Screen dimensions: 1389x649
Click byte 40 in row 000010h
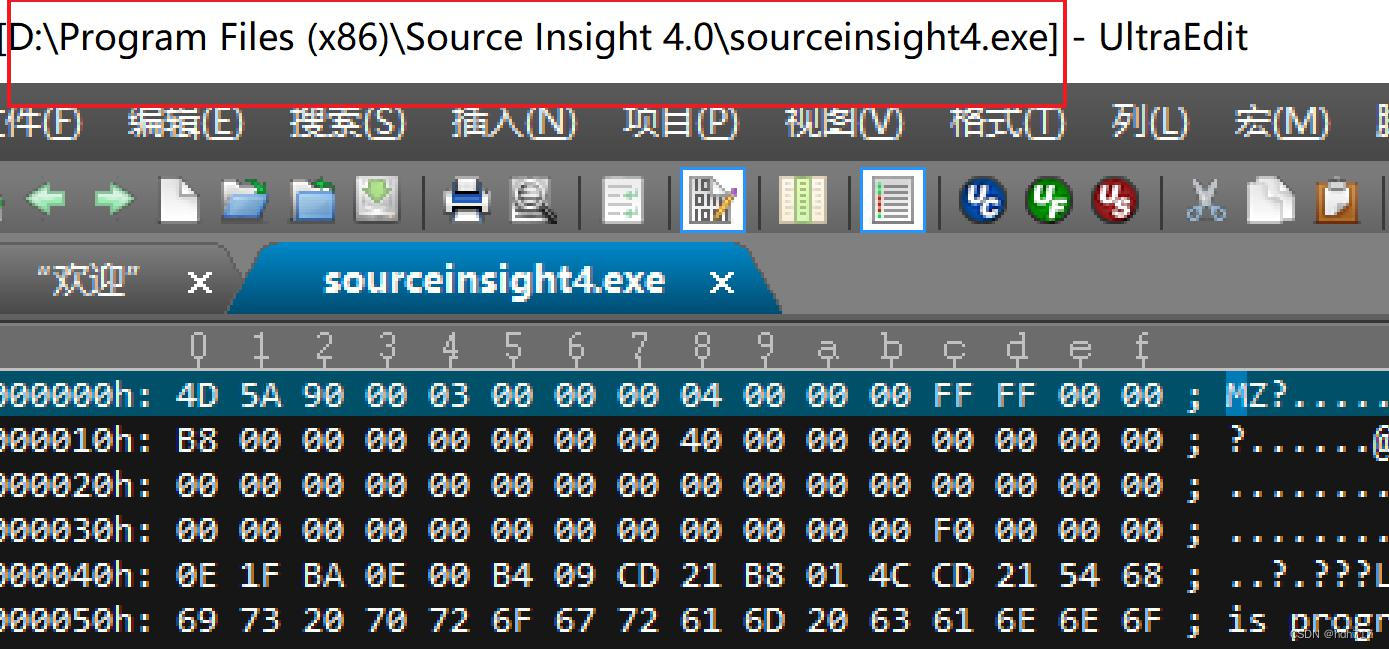click(700, 440)
